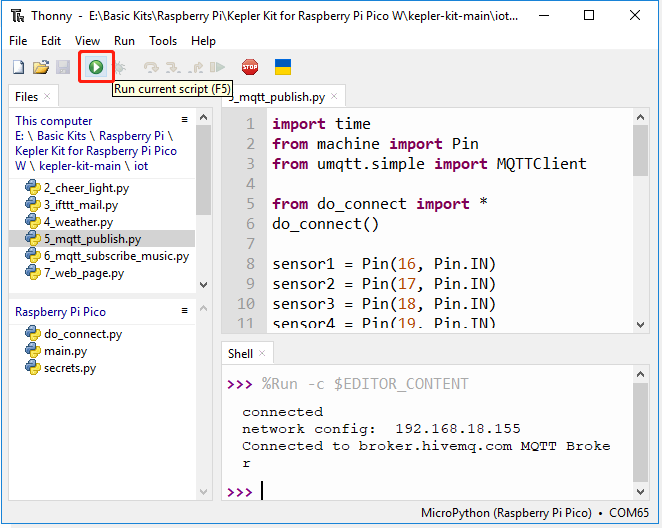Image resolution: width=662 pixels, height=528 pixels.
Task: Select 7_web_page.py in file list
Action: [x=102, y=273]
